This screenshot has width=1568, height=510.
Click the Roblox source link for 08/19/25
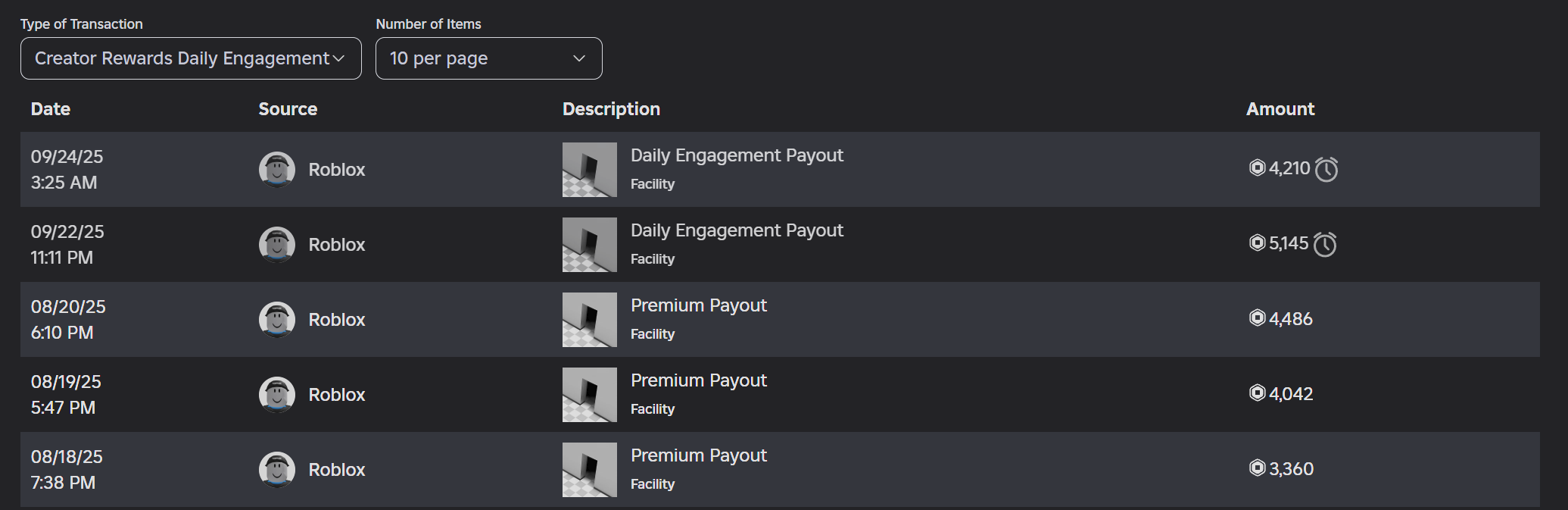click(x=337, y=395)
